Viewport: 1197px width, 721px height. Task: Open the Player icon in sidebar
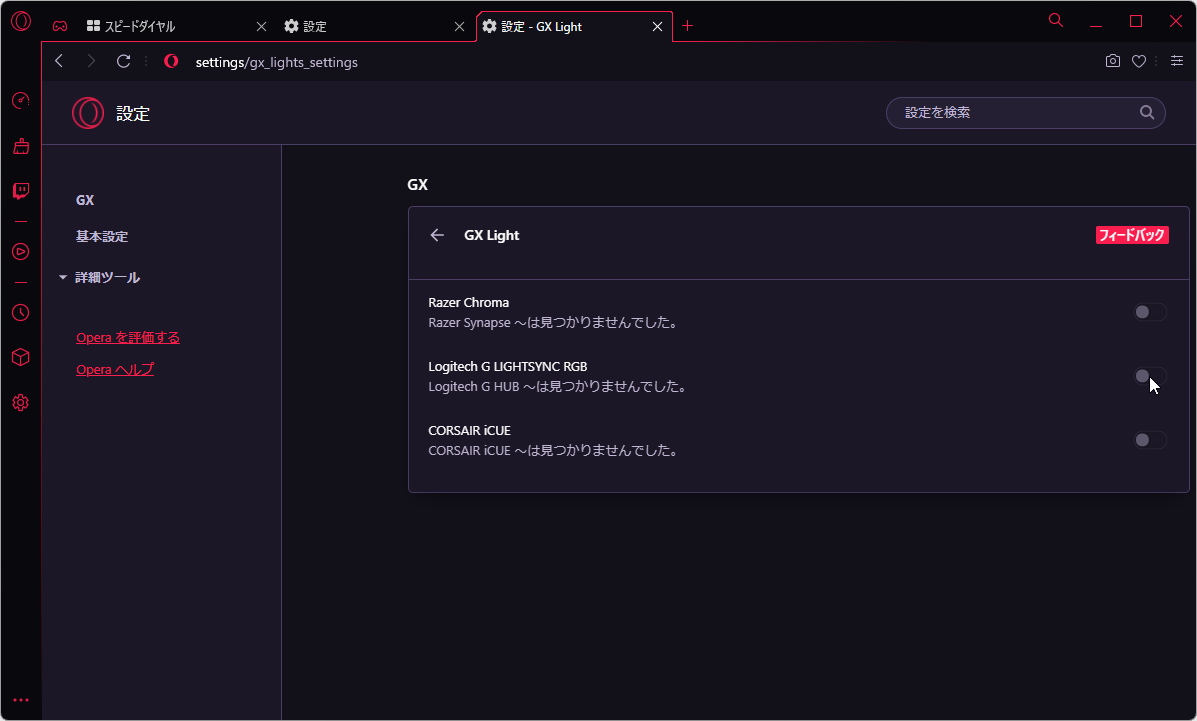[21, 251]
